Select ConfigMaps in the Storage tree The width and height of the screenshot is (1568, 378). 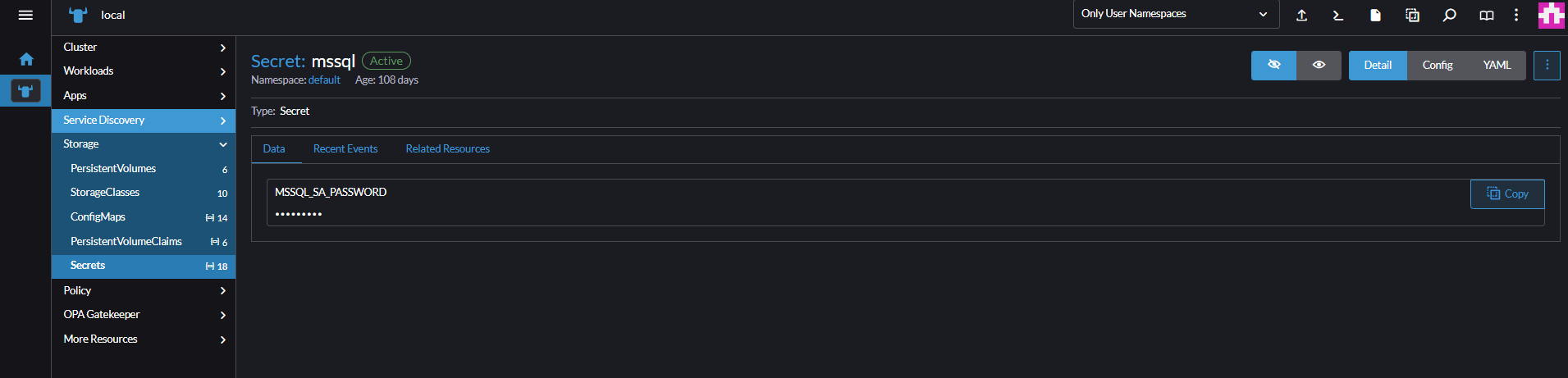pos(144,217)
